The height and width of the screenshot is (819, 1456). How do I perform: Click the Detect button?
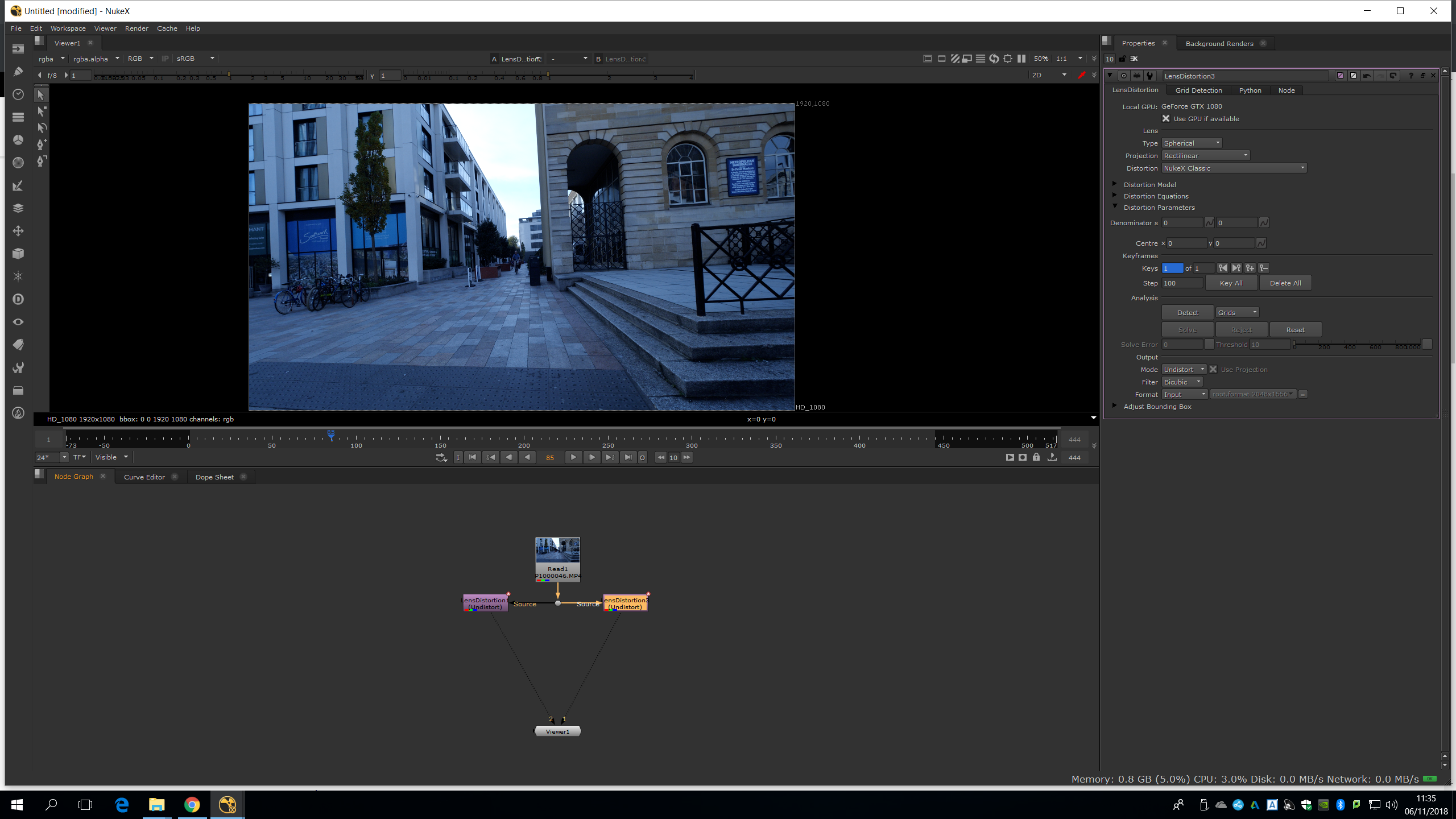tap(1187, 313)
